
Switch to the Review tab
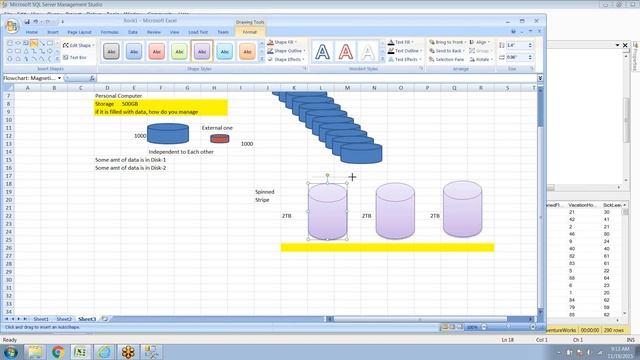point(153,32)
